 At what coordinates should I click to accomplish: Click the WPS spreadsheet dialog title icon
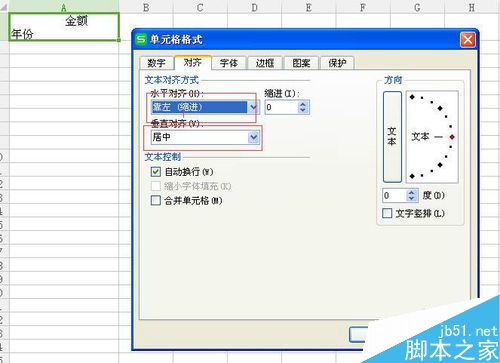[x=141, y=39]
